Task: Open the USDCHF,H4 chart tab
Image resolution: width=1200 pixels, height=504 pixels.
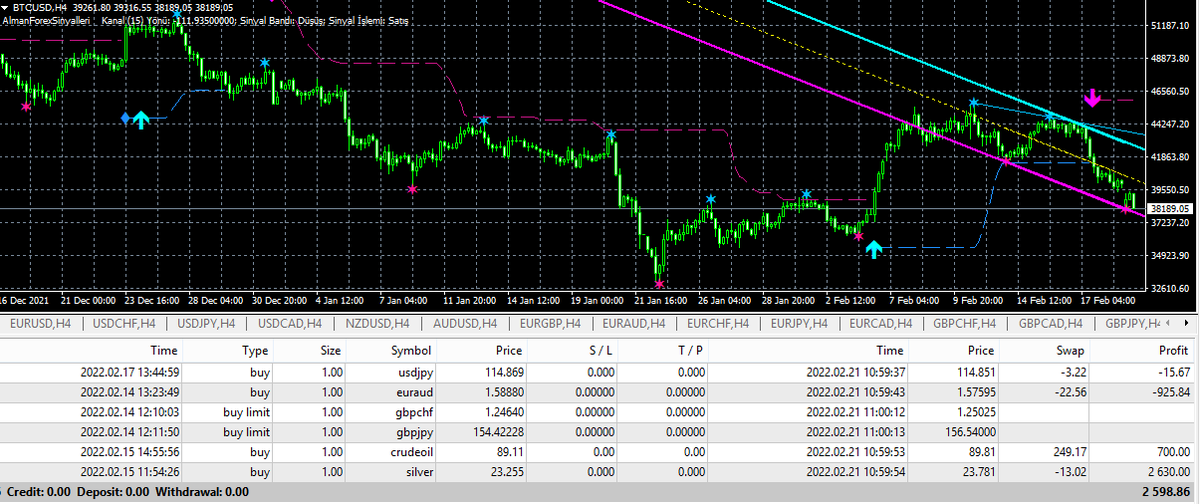Action: coord(123,324)
